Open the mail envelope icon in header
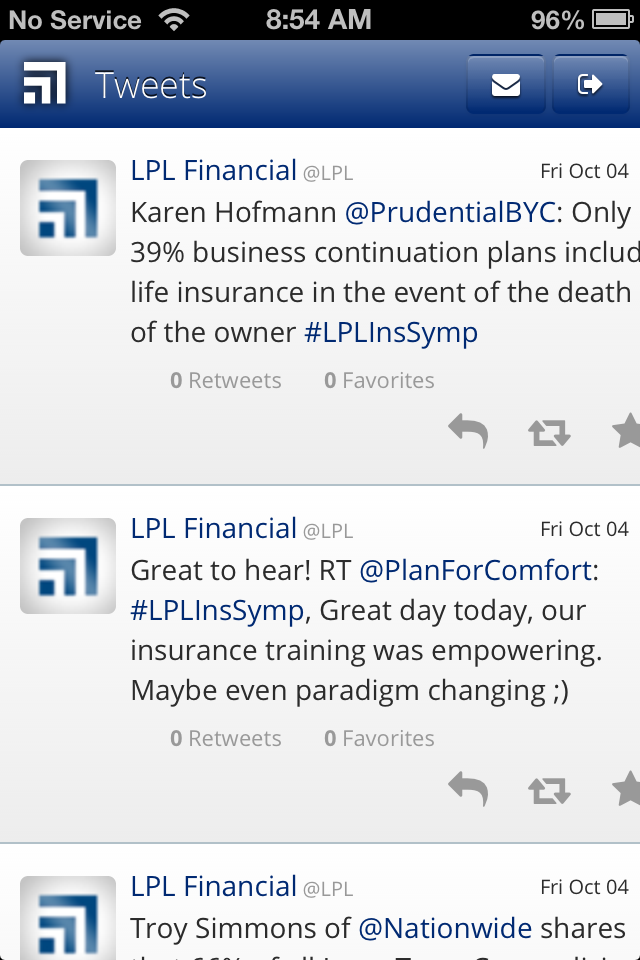The image size is (640, 960). [x=506, y=85]
